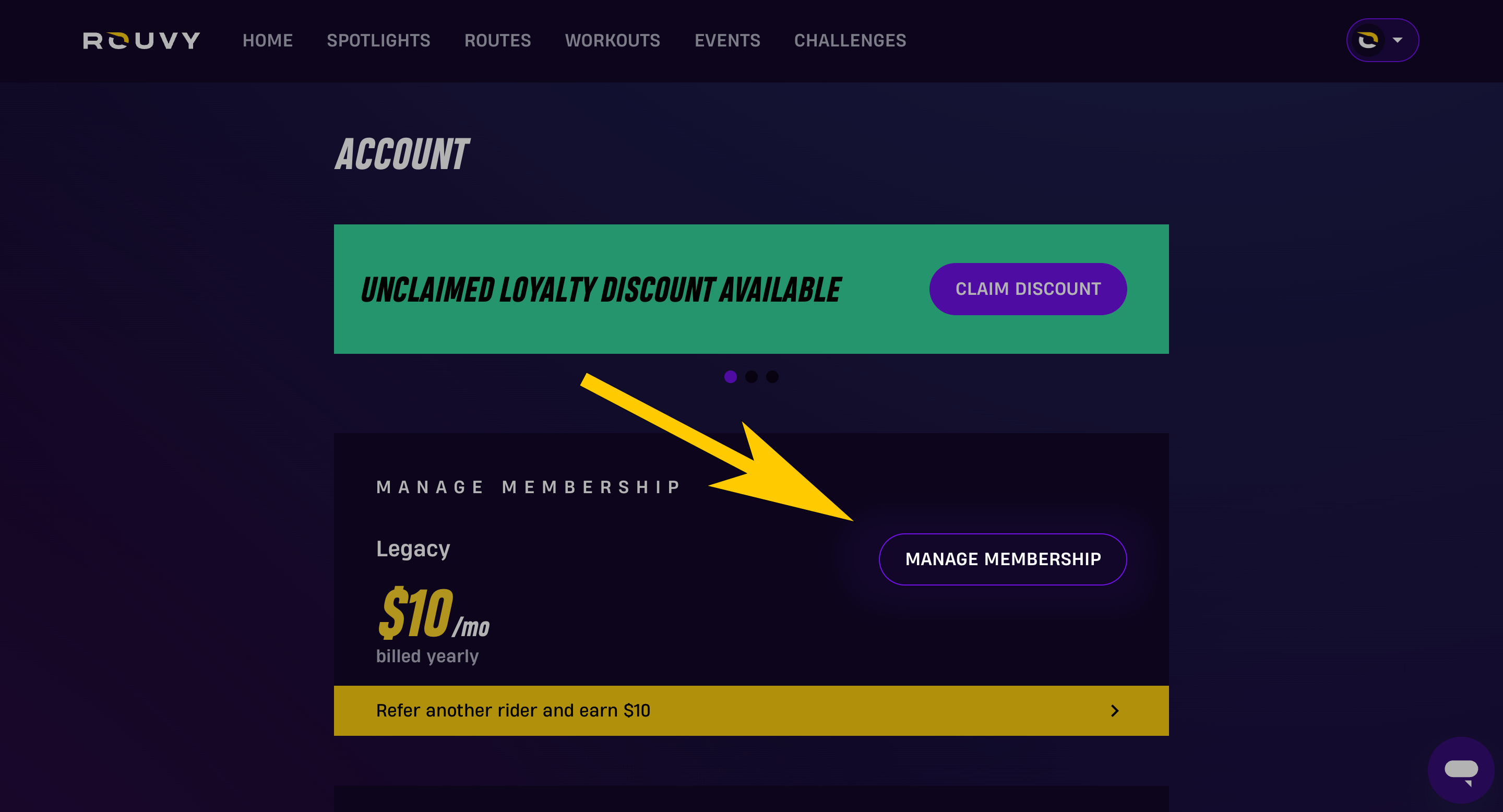The height and width of the screenshot is (812, 1503).
Task: Click the unclaimed loyalty discount banner text
Action: pos(601,290)
